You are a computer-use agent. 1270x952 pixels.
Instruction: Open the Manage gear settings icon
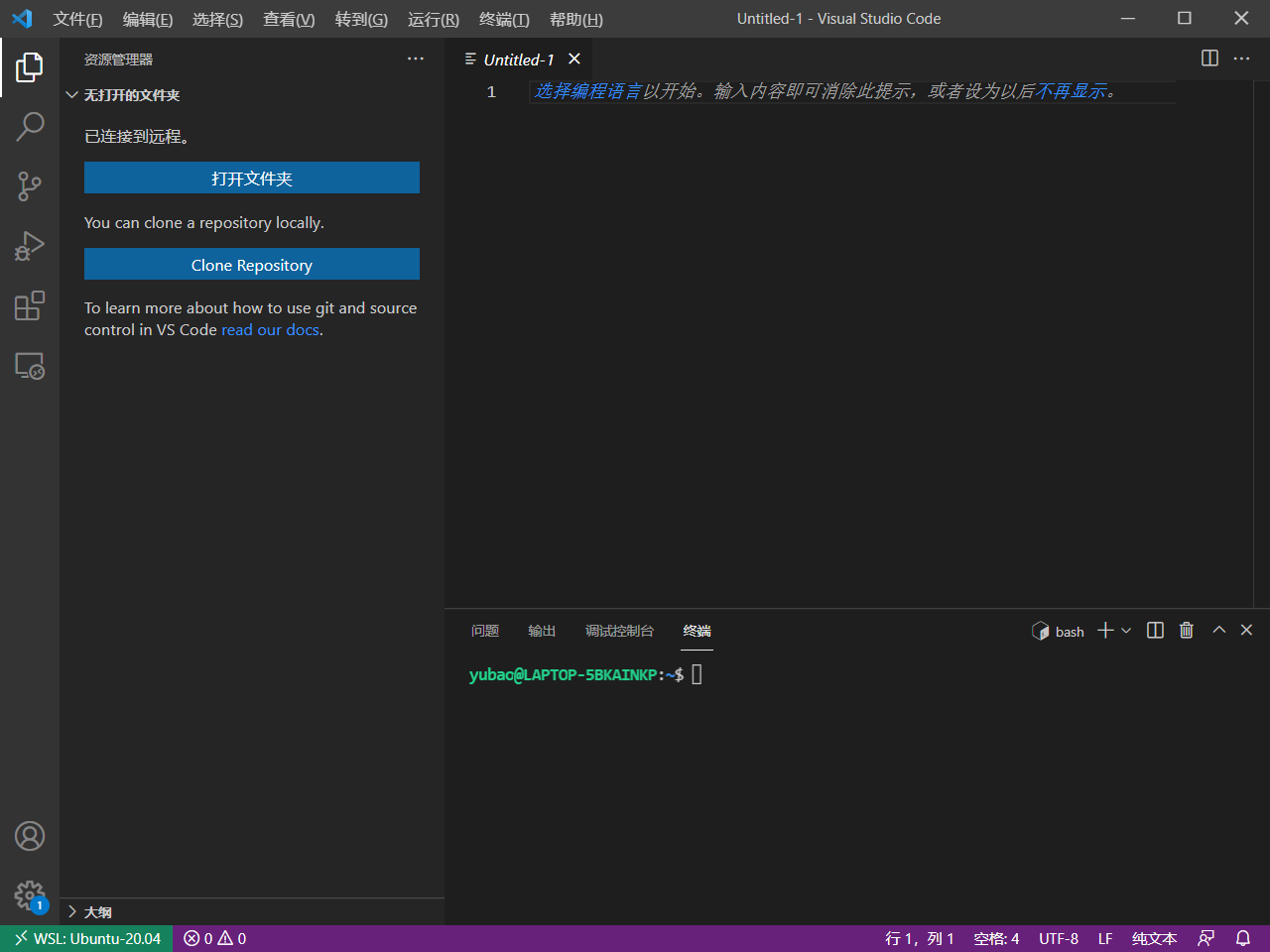(30, 896)
